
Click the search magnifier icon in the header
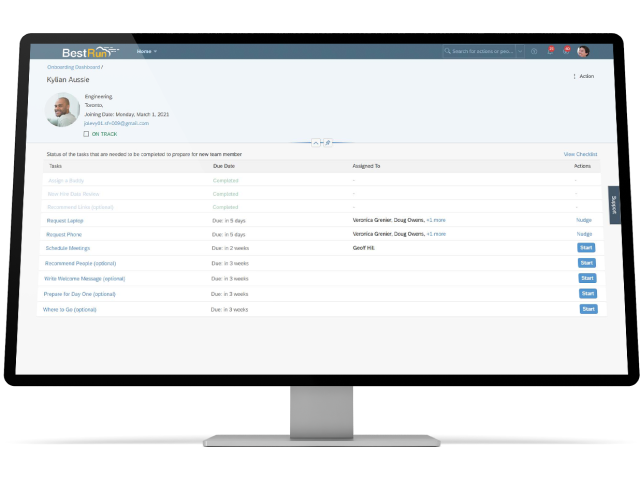tap(447, 51)
